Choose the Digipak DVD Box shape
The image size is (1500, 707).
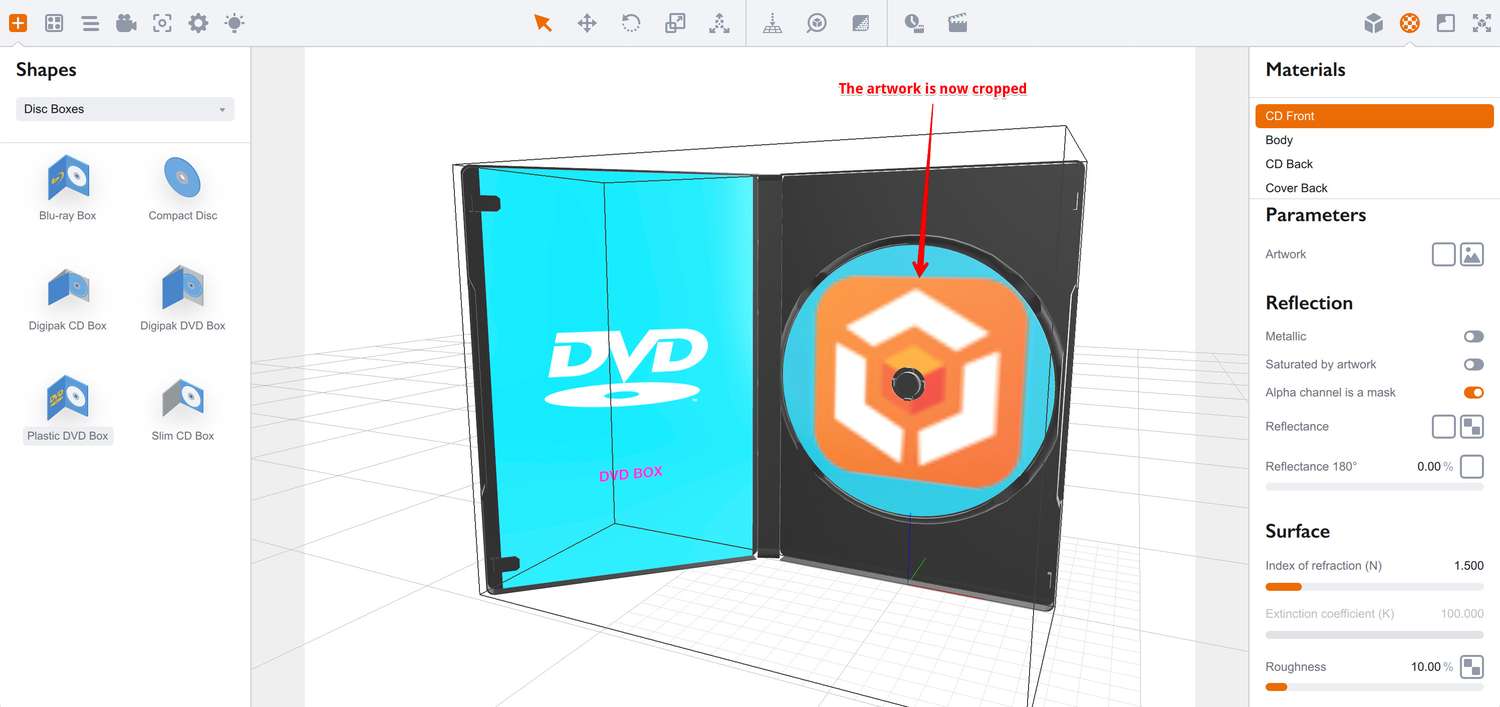pyautogui.click(x=183, y=299)
